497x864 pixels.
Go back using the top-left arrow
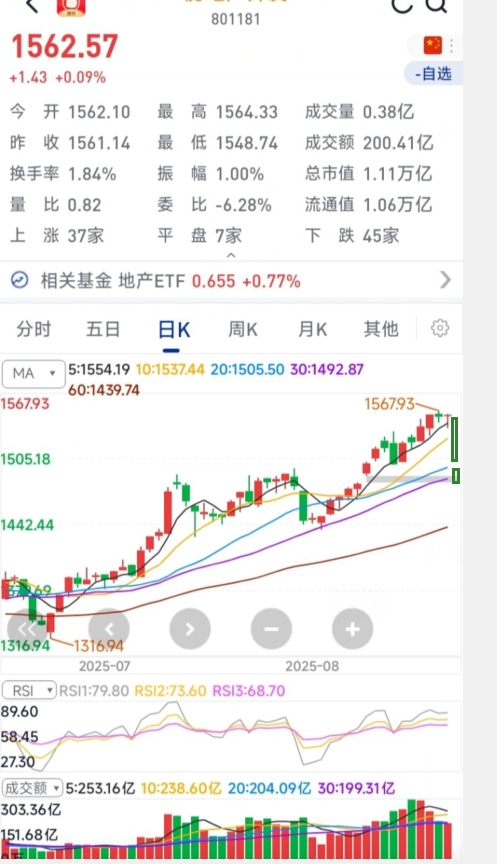32,6
